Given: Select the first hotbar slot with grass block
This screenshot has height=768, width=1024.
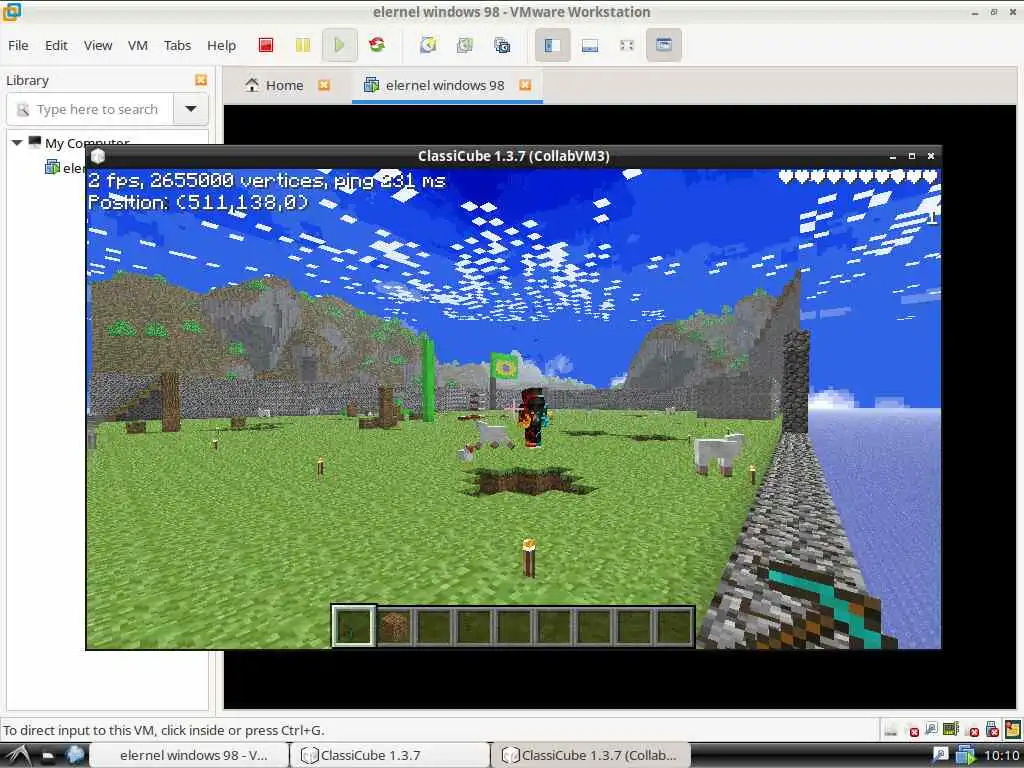Looking at the screenshot, I should [x=354, y=626].
